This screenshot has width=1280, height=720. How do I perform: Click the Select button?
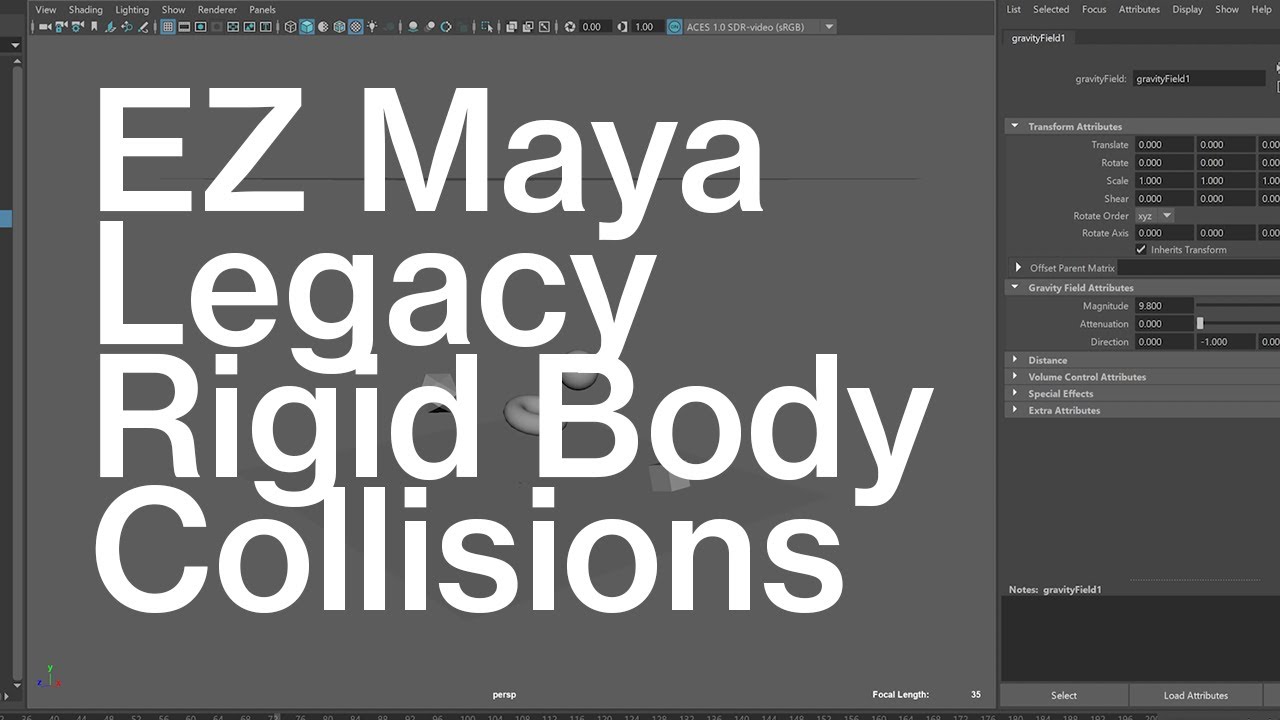click(x=1064, y=695)
